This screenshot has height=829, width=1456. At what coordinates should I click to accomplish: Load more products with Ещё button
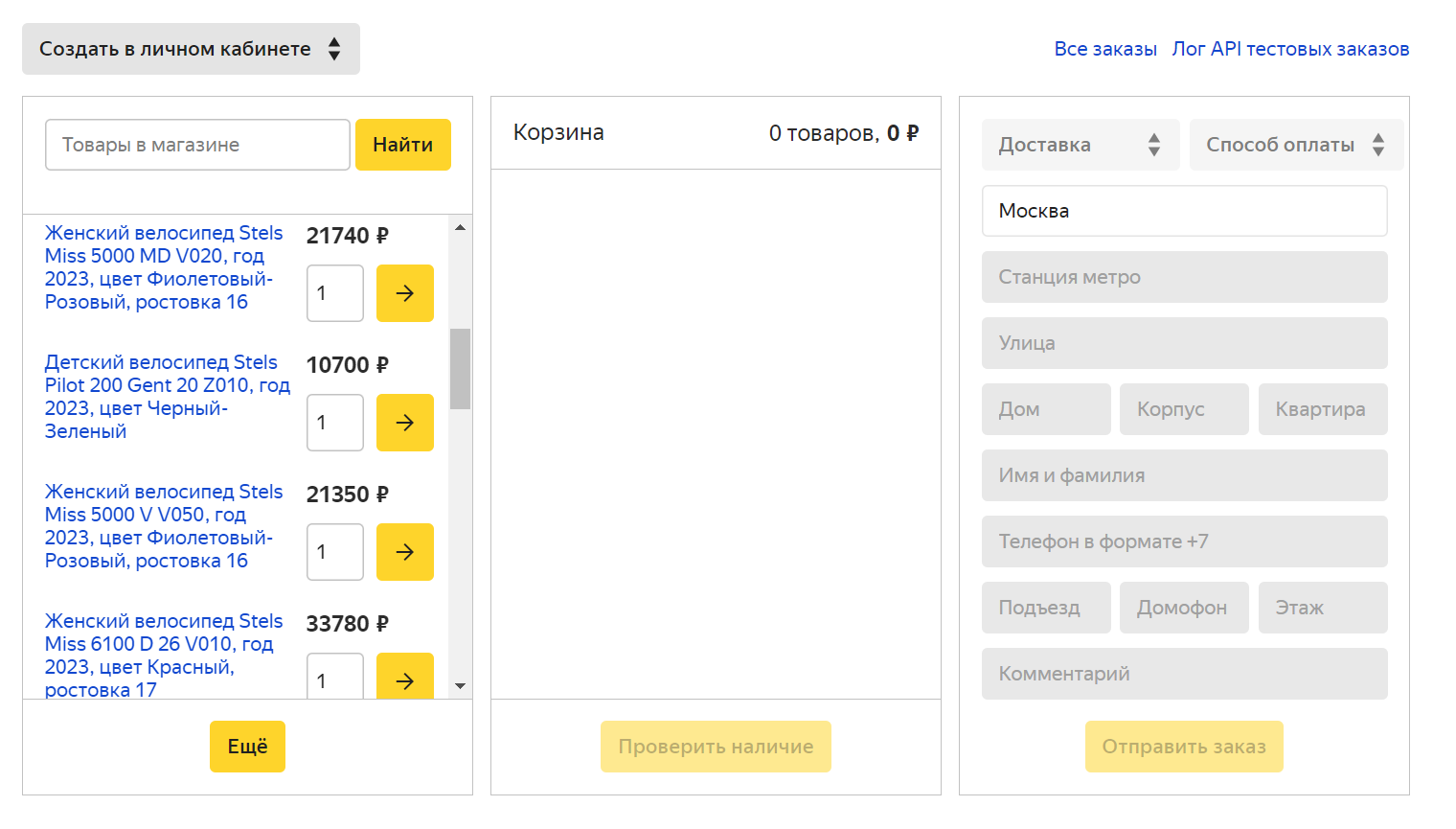tap(247, 747)
